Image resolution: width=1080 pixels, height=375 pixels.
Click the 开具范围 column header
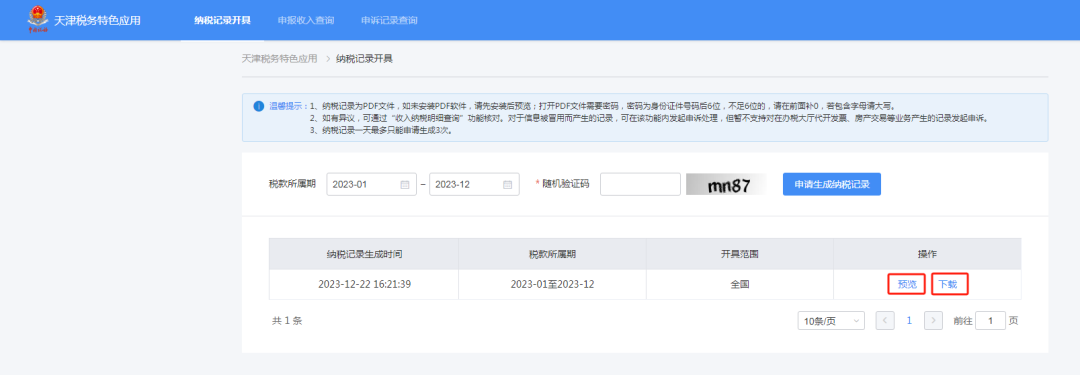(x=740, y=254)
